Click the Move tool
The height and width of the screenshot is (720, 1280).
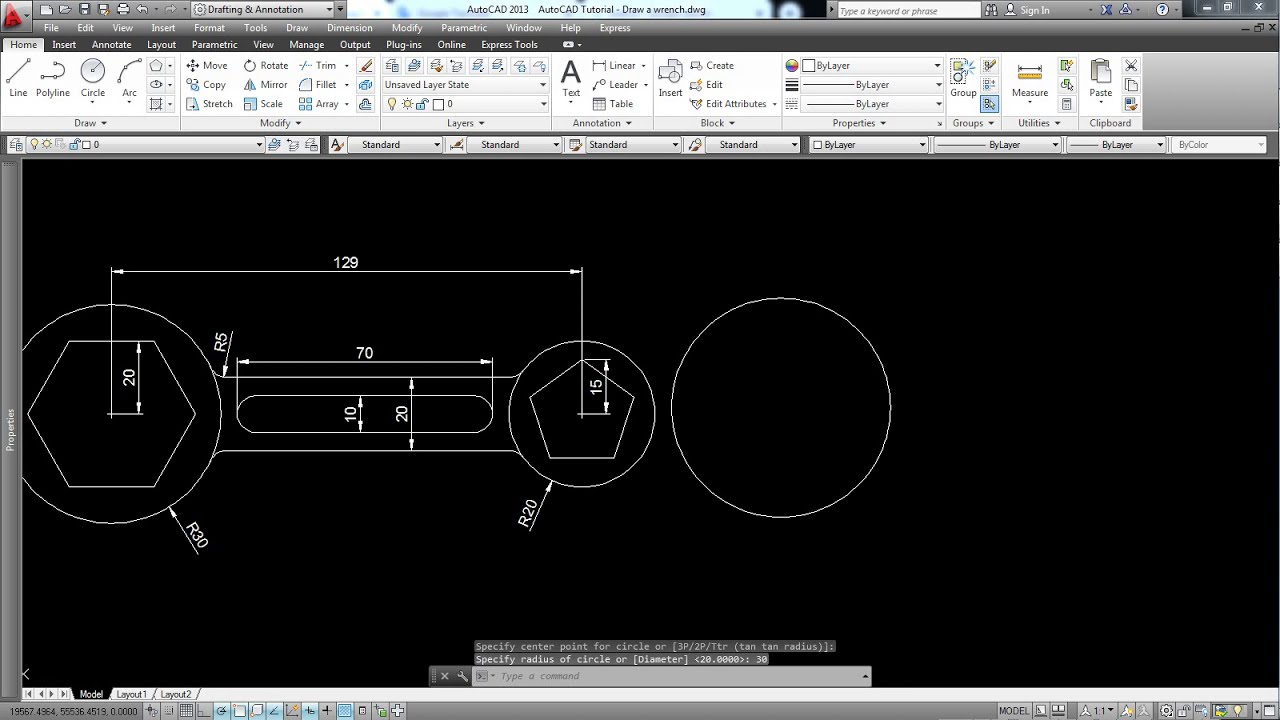[207, 65]
